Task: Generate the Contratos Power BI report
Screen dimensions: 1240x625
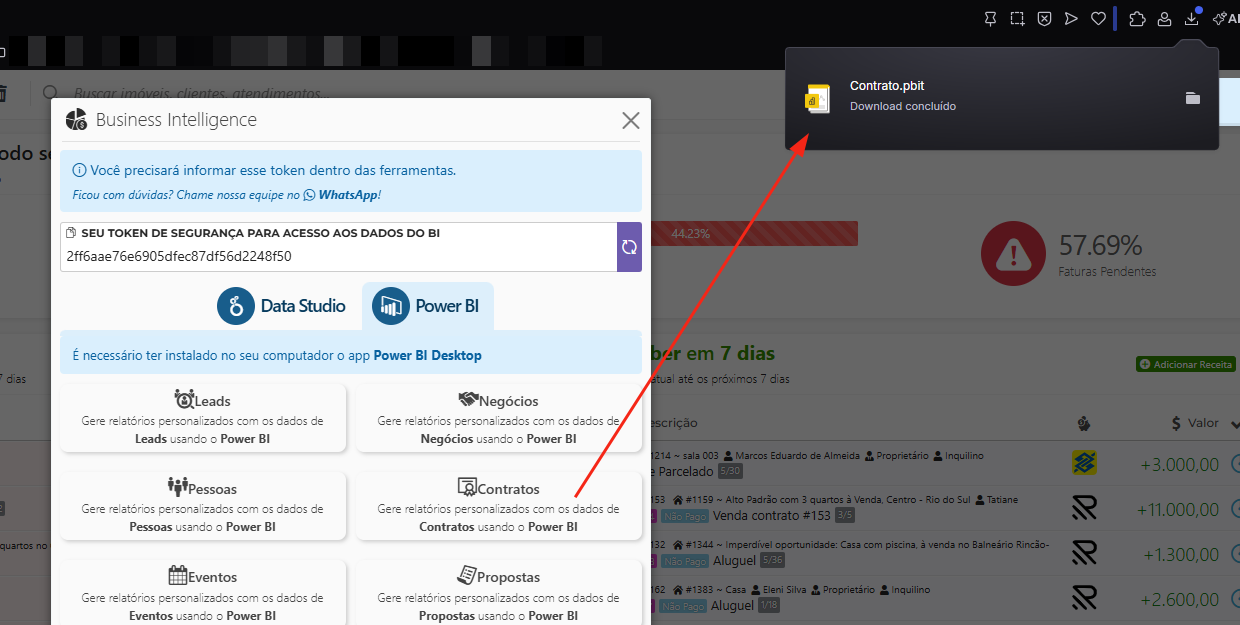Action: tap(498, 506)
